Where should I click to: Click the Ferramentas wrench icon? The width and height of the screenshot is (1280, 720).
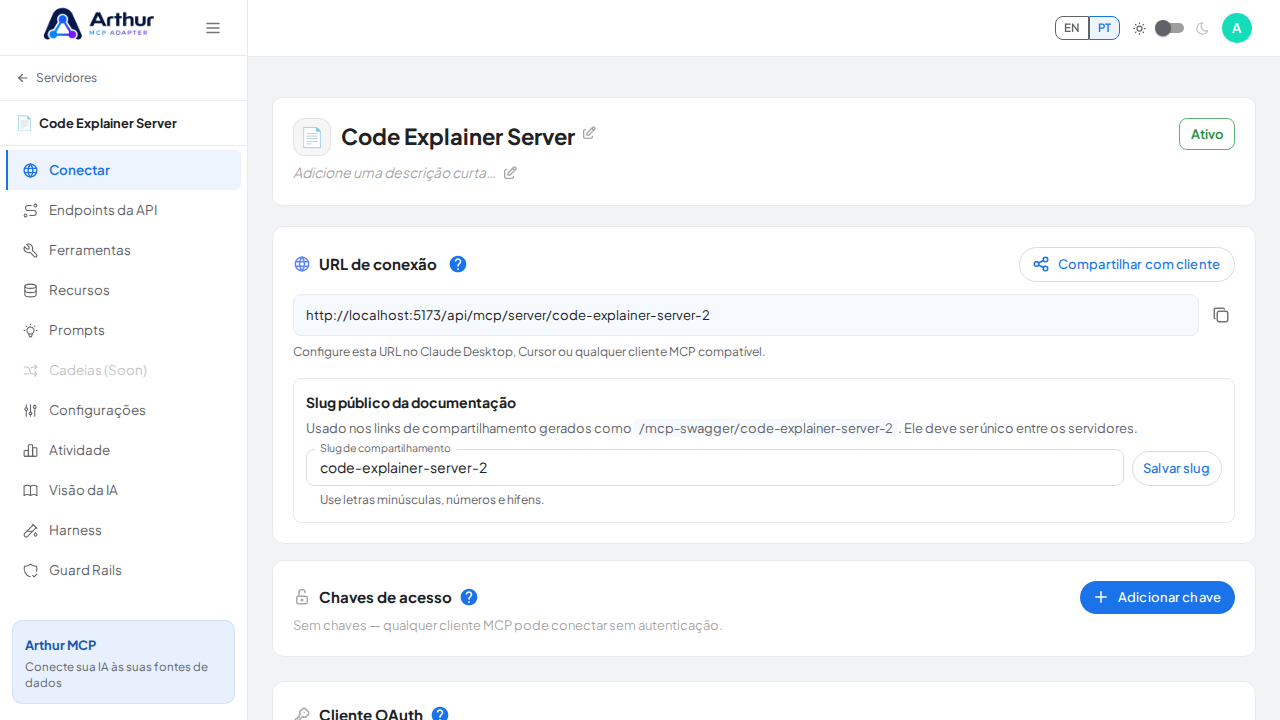[x=31, y=250]
